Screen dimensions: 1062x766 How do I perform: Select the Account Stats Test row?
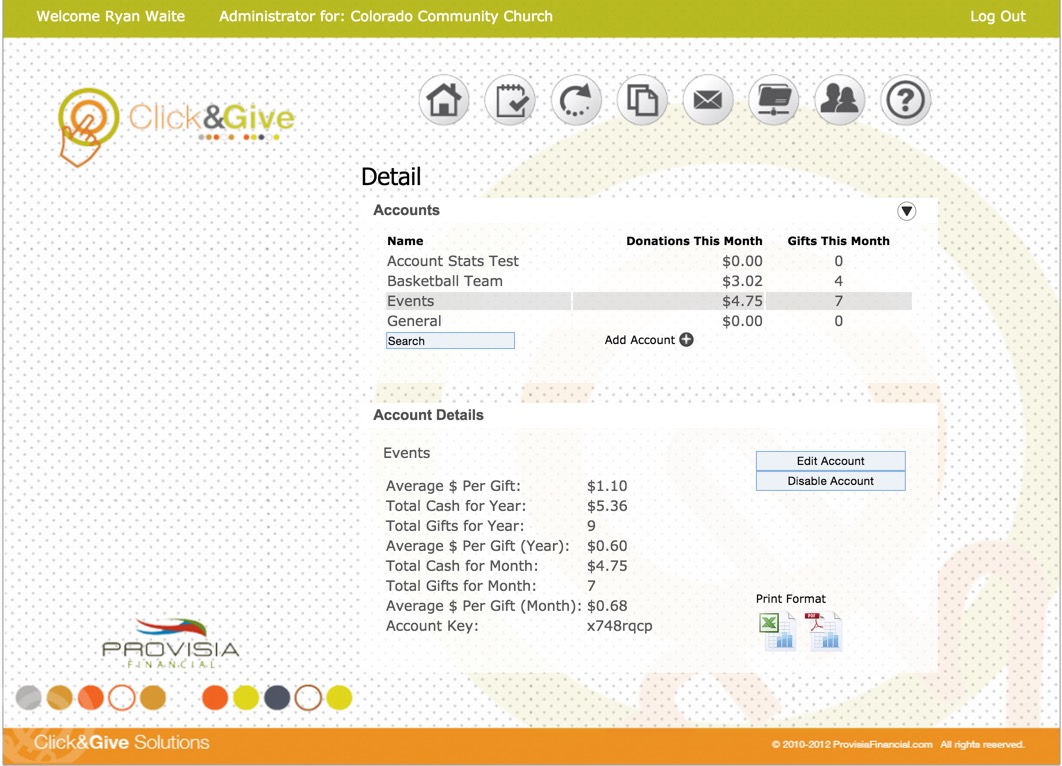[x=648, y=261]
